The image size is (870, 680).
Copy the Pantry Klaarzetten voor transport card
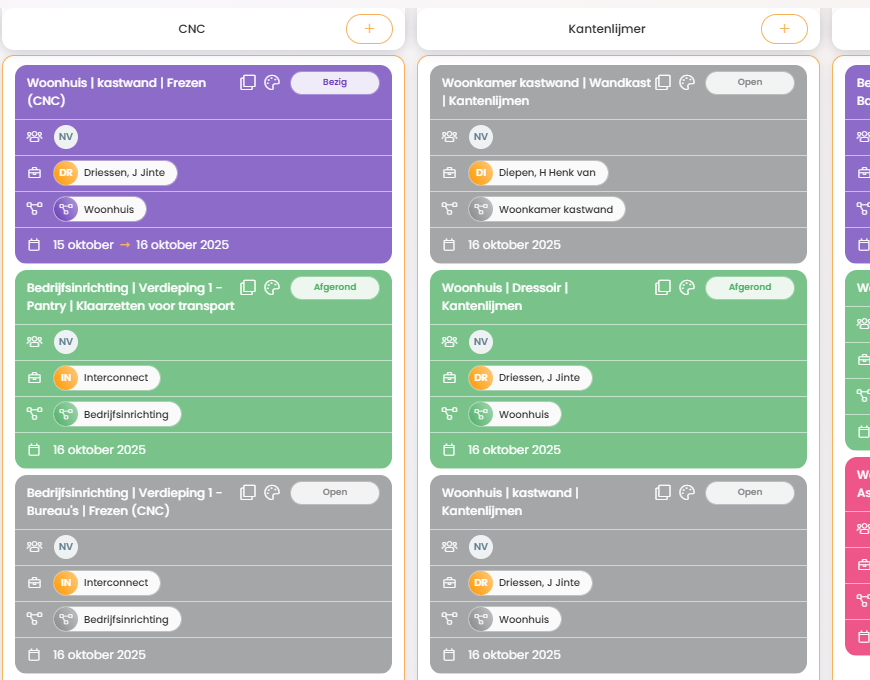248,288
